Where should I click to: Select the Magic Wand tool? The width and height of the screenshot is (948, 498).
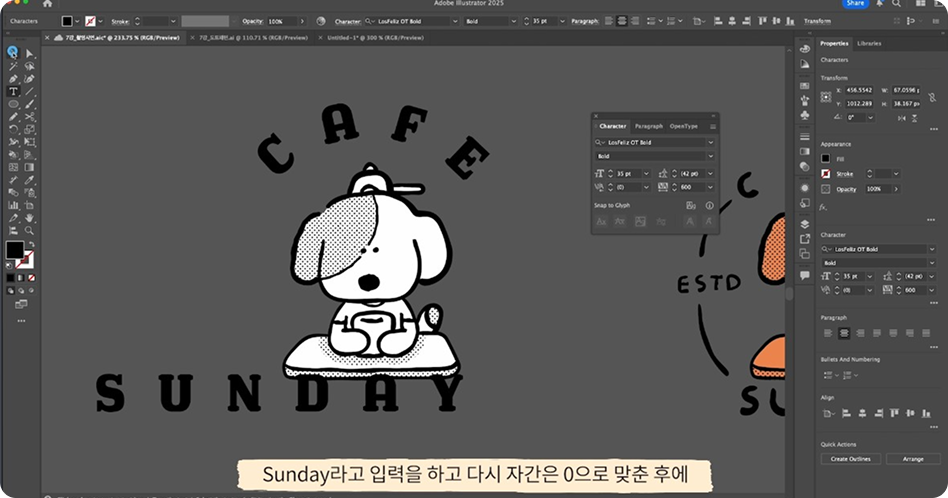[13, 65]
